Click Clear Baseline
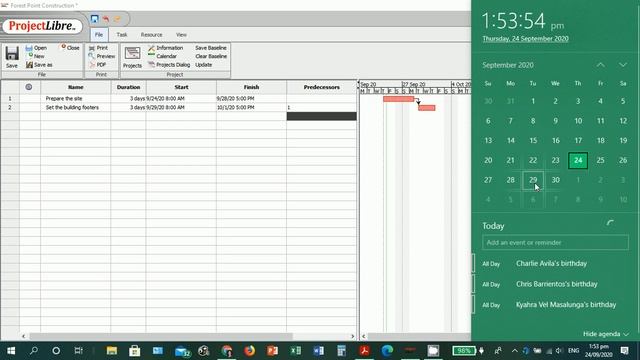The image size is (640, 360). tap(211, 56)
